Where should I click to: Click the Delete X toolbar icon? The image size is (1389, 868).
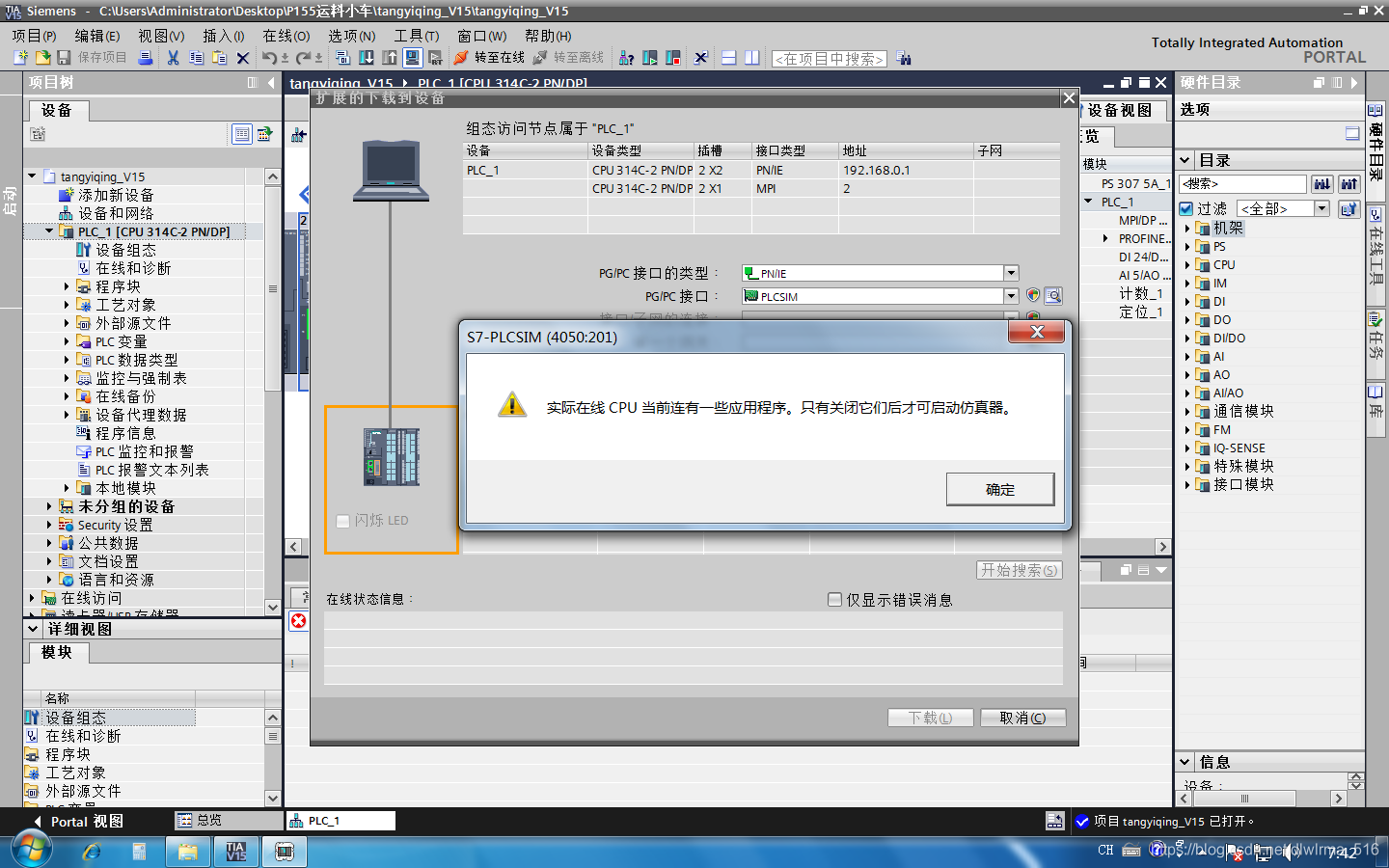tap(243, 58)
